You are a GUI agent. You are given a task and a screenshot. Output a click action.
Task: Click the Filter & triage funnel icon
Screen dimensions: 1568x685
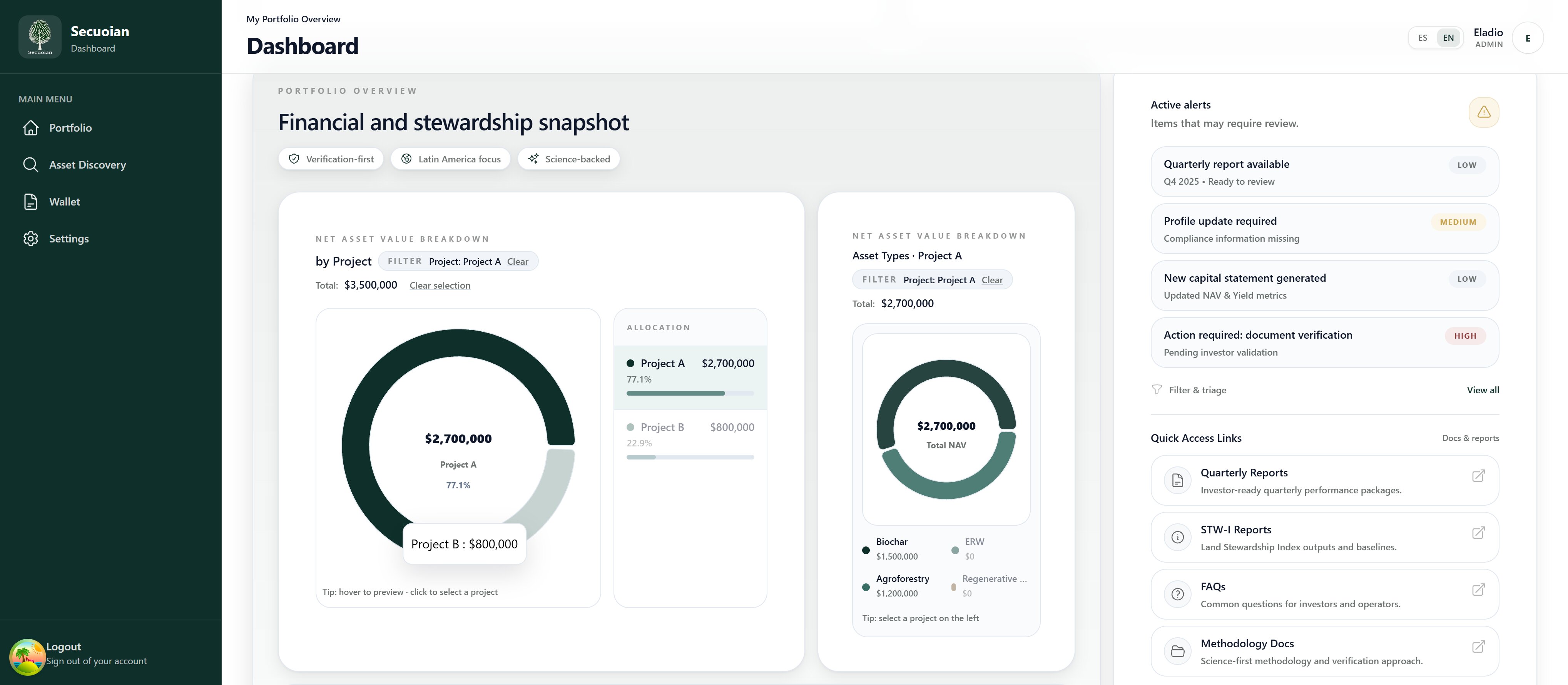pos(1157,390)
